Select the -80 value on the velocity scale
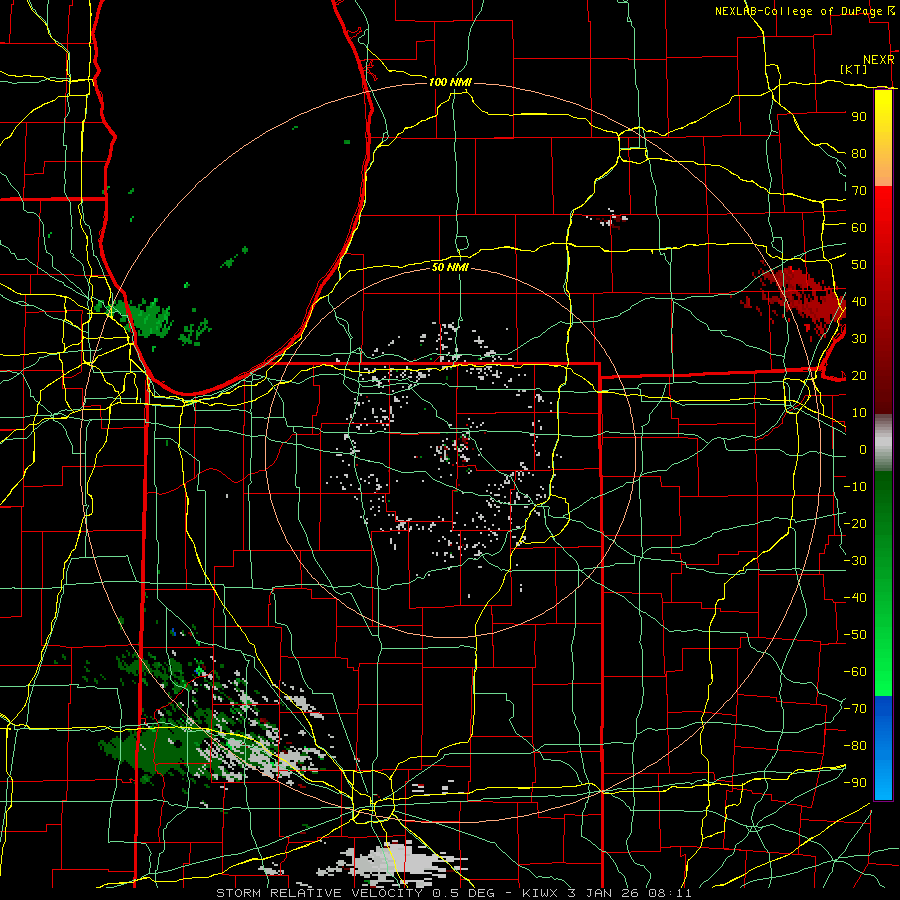The image size is (900, 900). [x=856, y=746]
